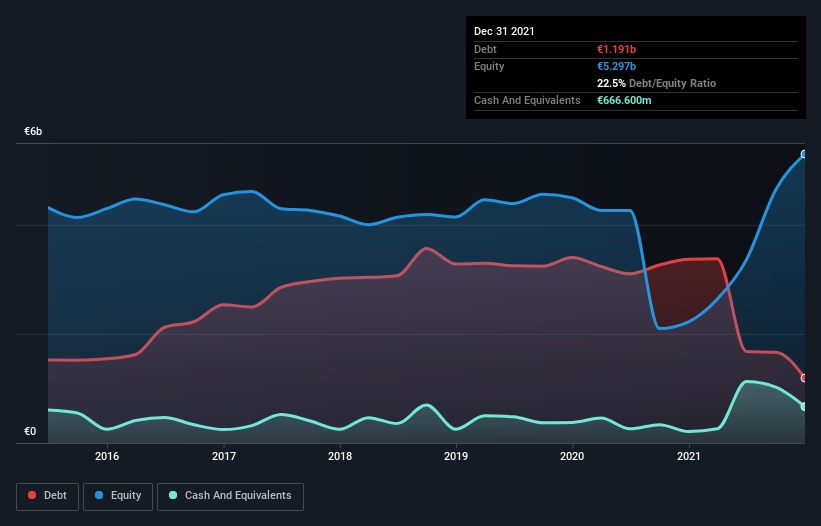Click the €666.600m cash value

pos(624,100)
